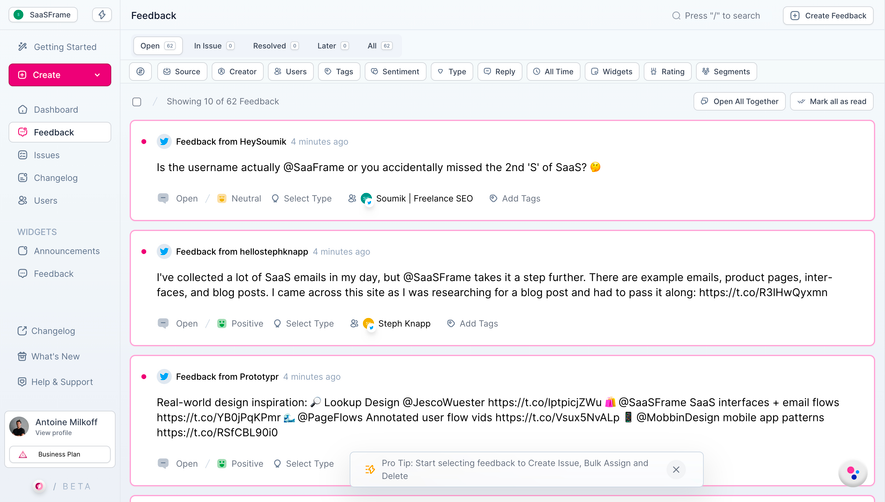Dismiss the Pro Tip notification
Image resolution: width=885 pixels, height=502 pixels.
click(676, 469)
